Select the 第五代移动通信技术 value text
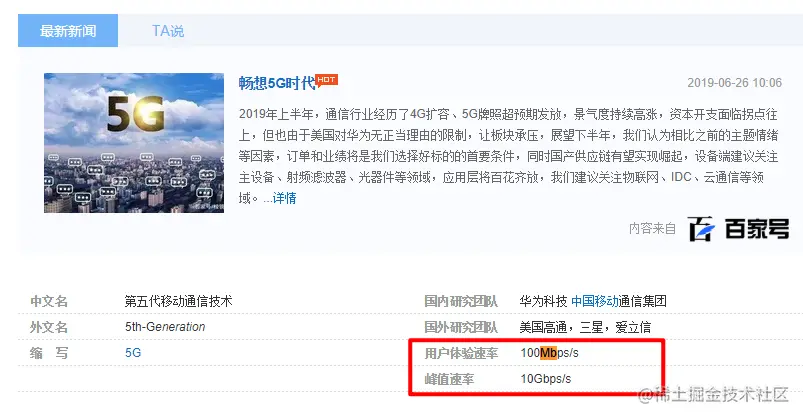This screenshot has width=803, height=418. pos(178,301)
